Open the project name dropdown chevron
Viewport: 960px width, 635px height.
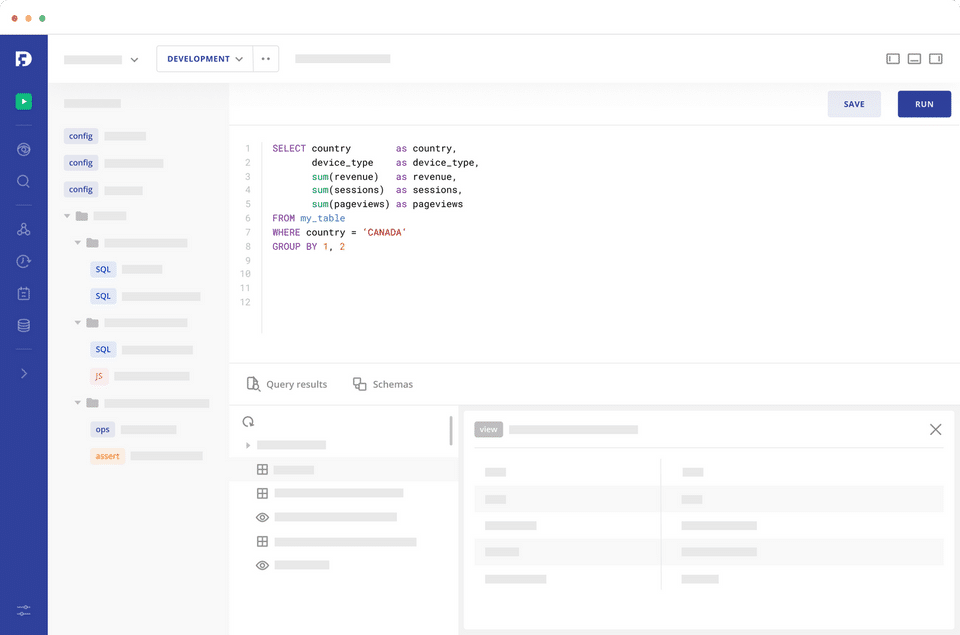pyautogui.click(x=134, y=59)
